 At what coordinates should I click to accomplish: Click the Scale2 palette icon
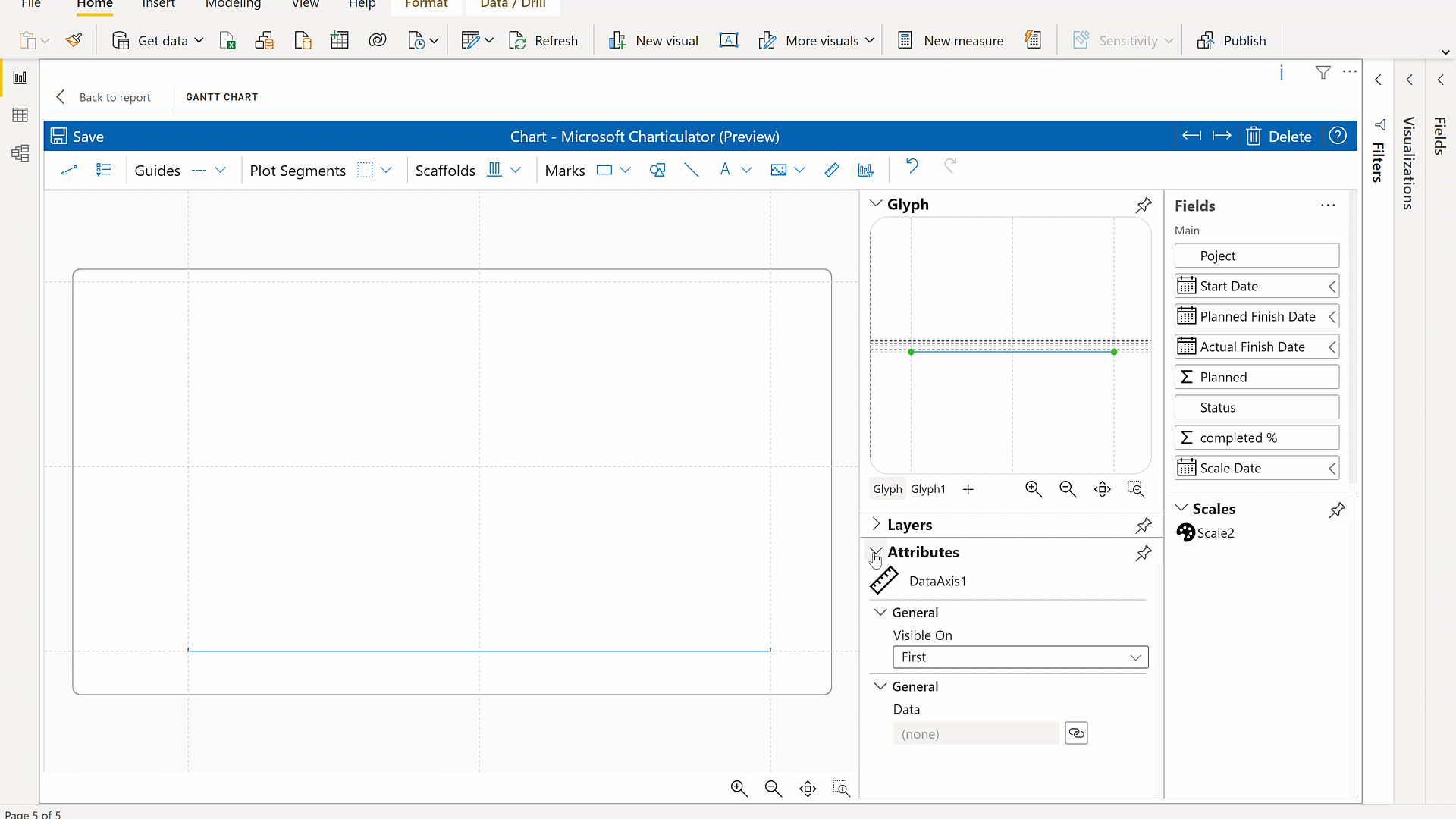tap(1185, 533)
